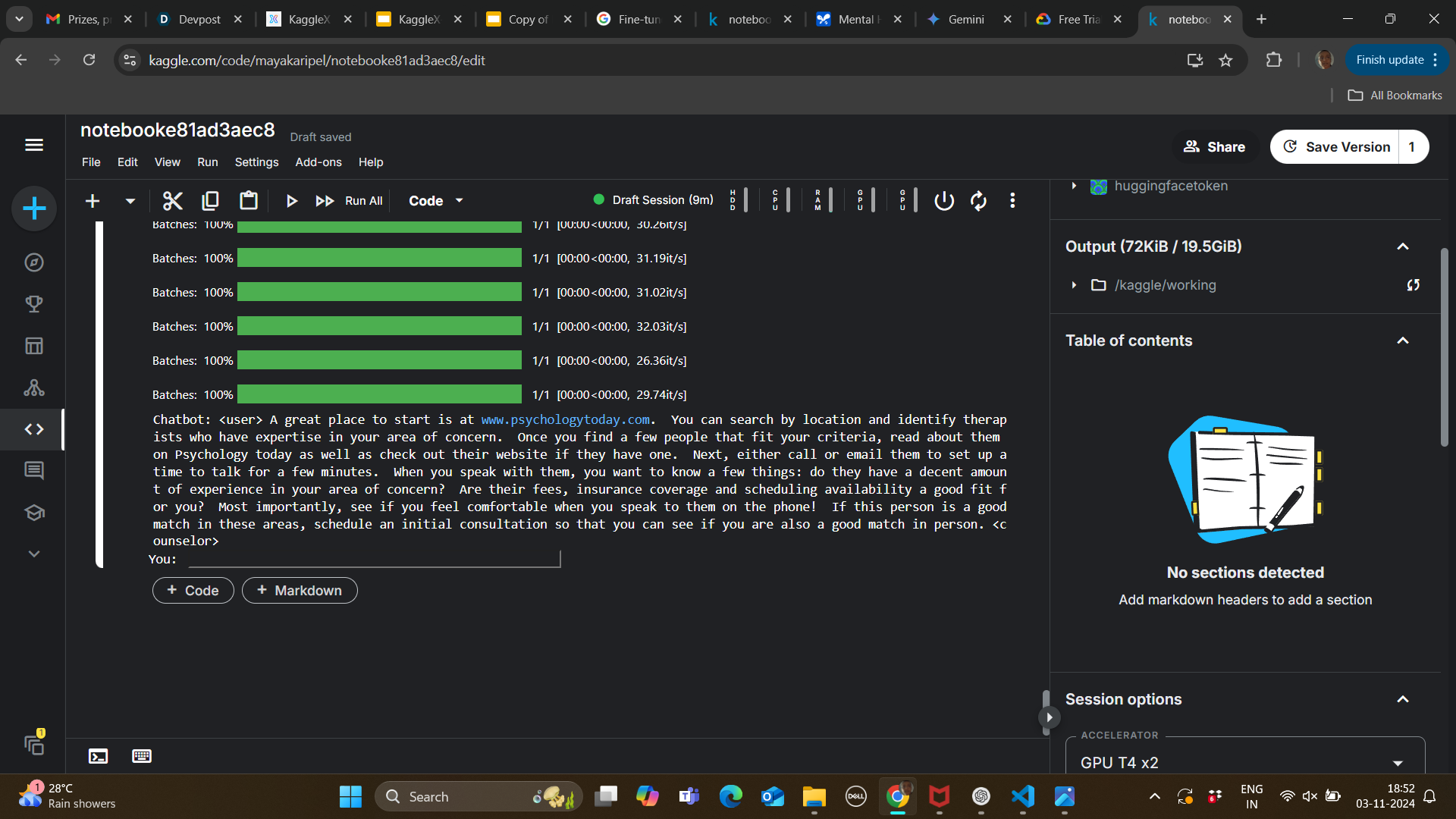Open the Competitions trophy icon in sidebar
This screenshot has width=1456, height=819.
click(34, 304)
